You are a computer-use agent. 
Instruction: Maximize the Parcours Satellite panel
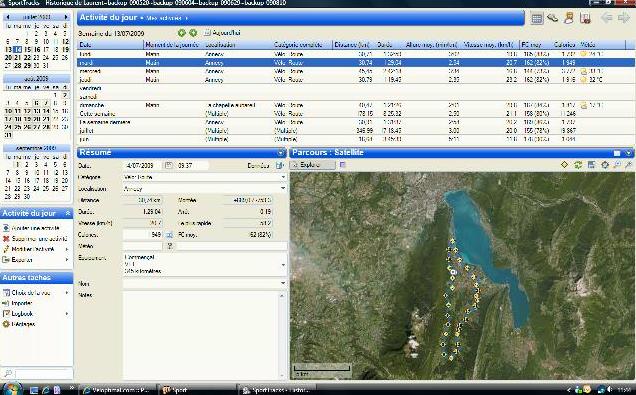pos(617,153)
